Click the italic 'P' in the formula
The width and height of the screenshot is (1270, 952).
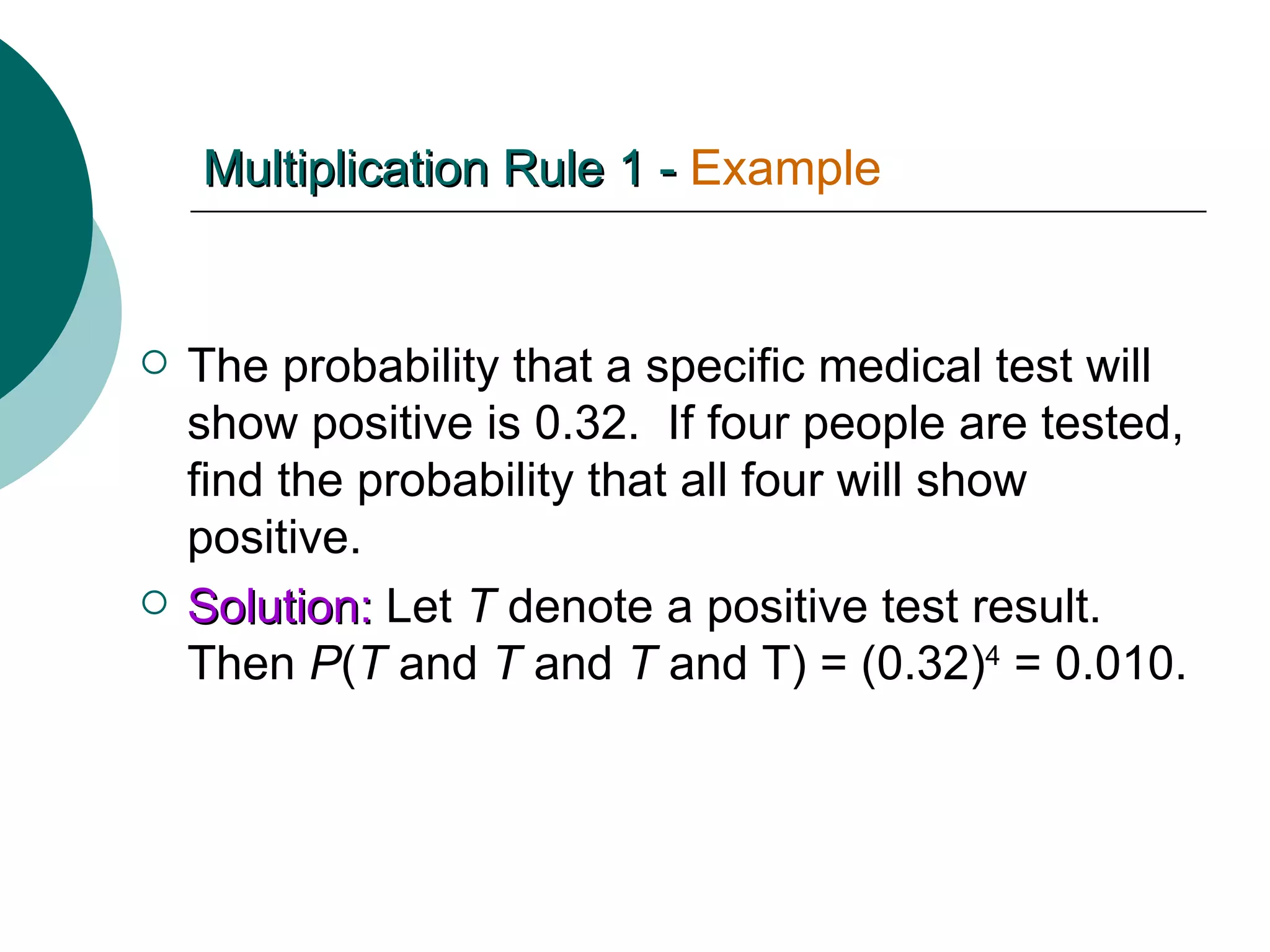(x=325, y=664)
